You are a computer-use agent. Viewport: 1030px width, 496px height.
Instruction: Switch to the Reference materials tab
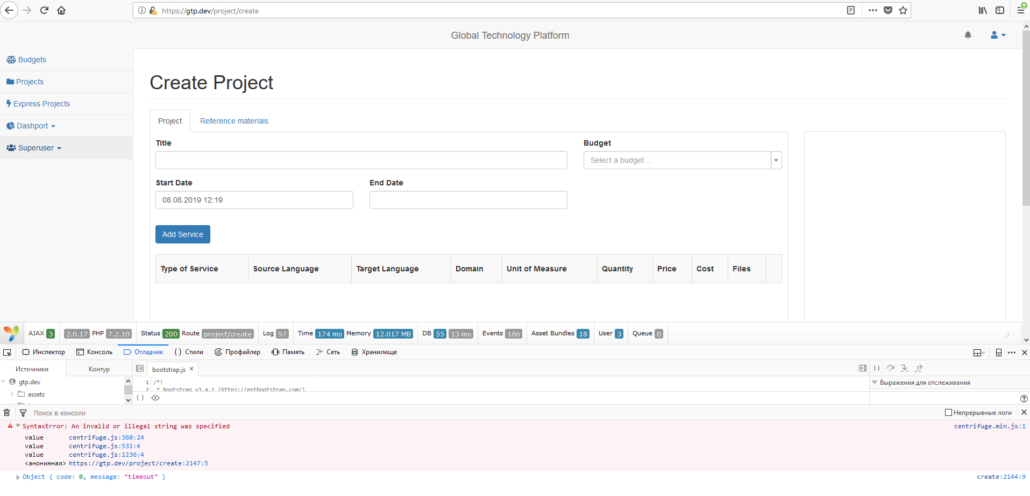(x=234, y=121)
